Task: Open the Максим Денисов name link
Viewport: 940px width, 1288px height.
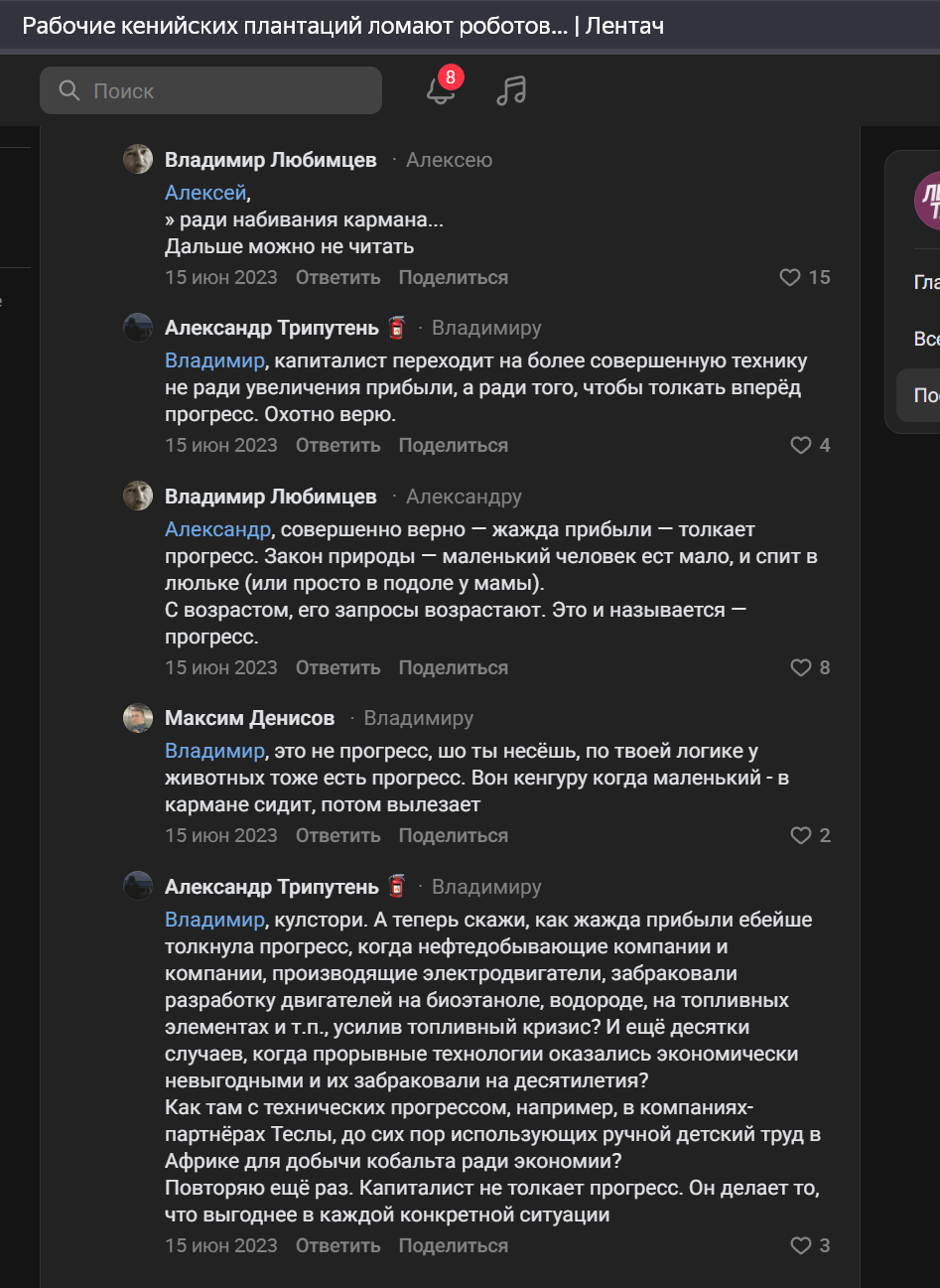Action: pyautogui.click(x=249, y=718)
